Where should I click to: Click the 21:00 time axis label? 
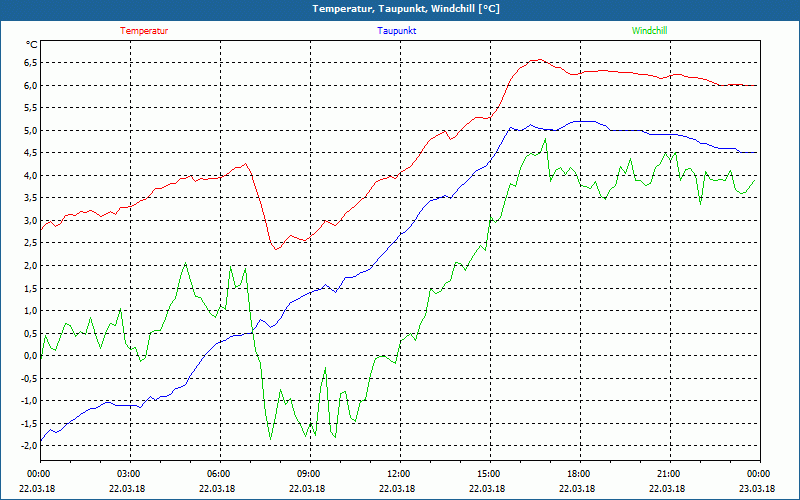668,474
